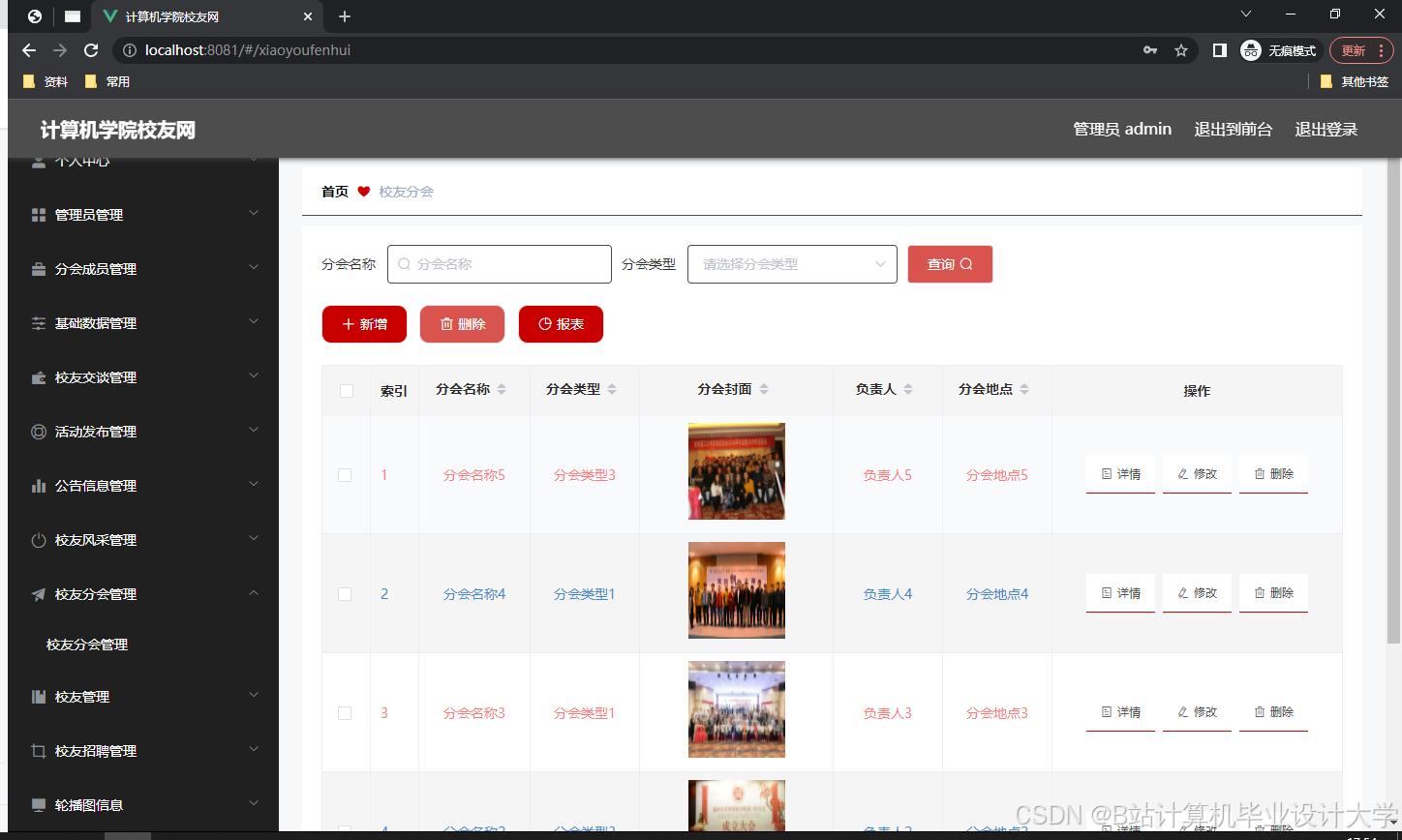Click the 轮播图信息 monitor icon
This screenshot has height=840, width=1402.
tap(39, 805)
